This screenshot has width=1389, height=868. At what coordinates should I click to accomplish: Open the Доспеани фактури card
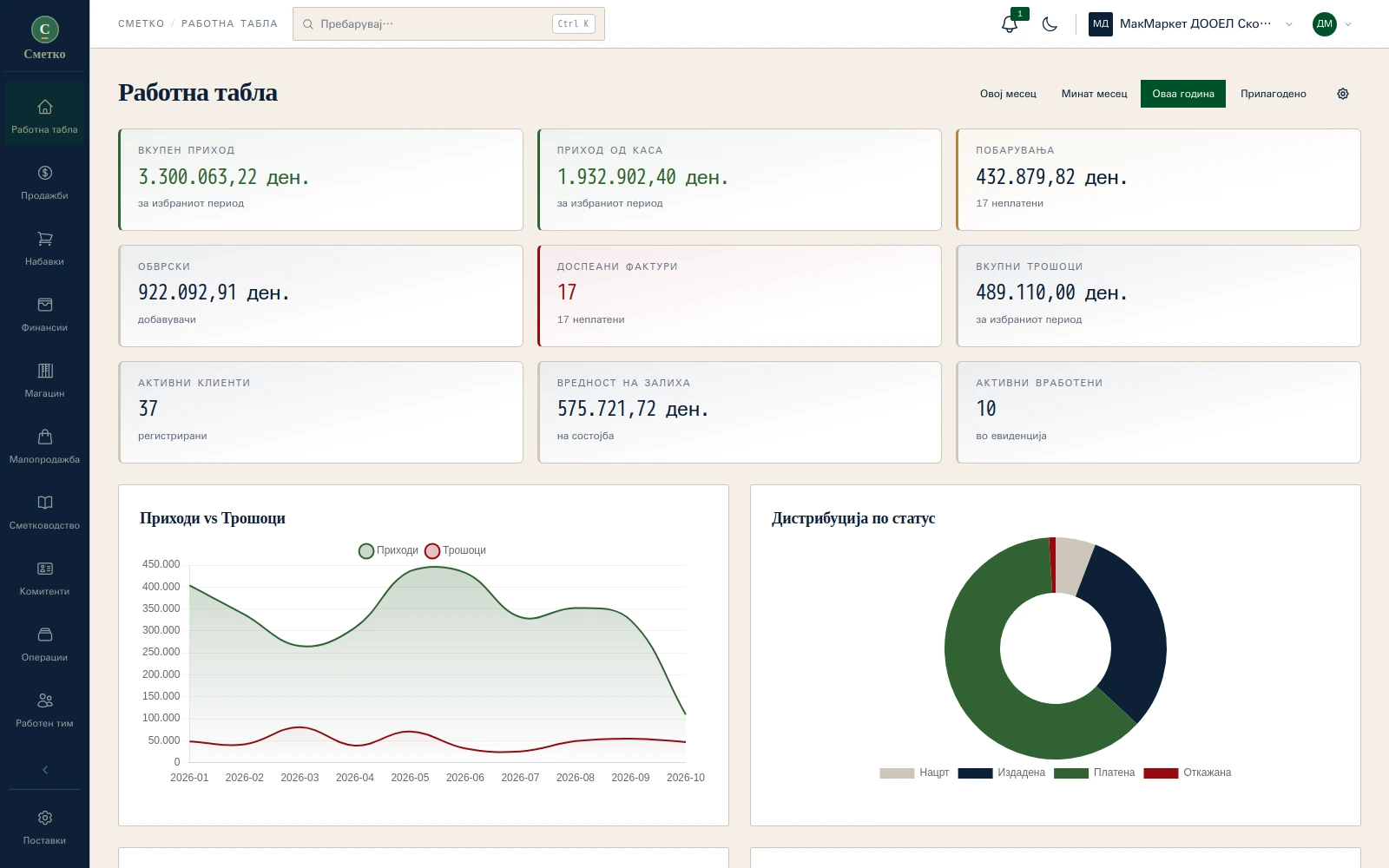pyautogui.click(x=740, y=296)
